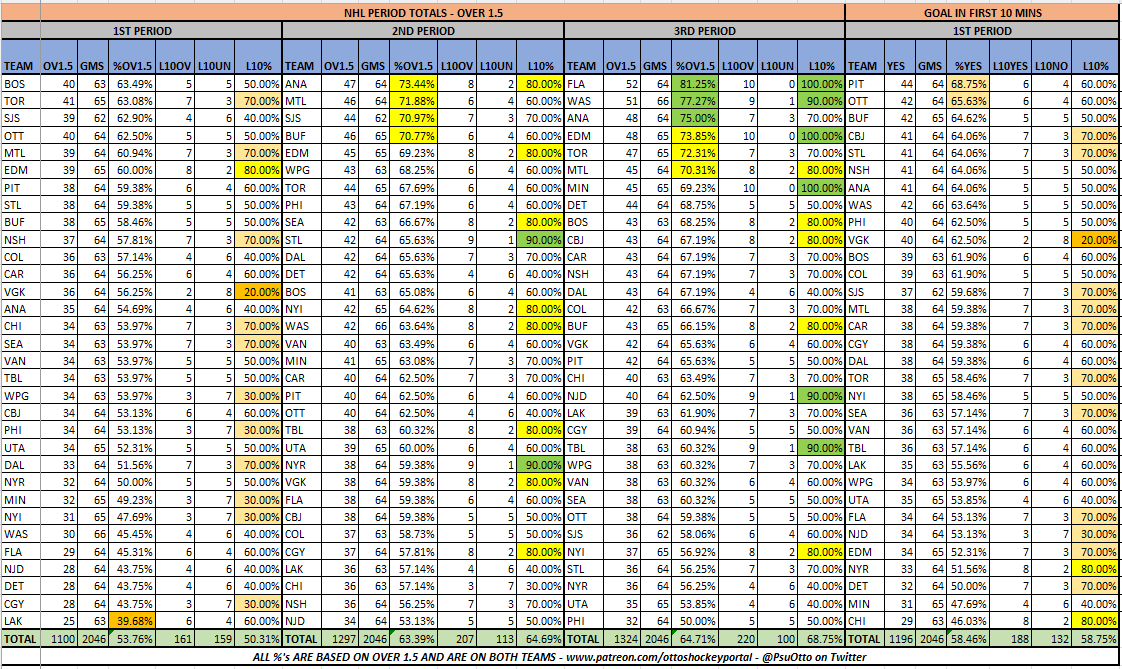1122x669 pixels.
Task: Select the 63.49% cell in BOS 1st period row
Action: coord(132,84)
